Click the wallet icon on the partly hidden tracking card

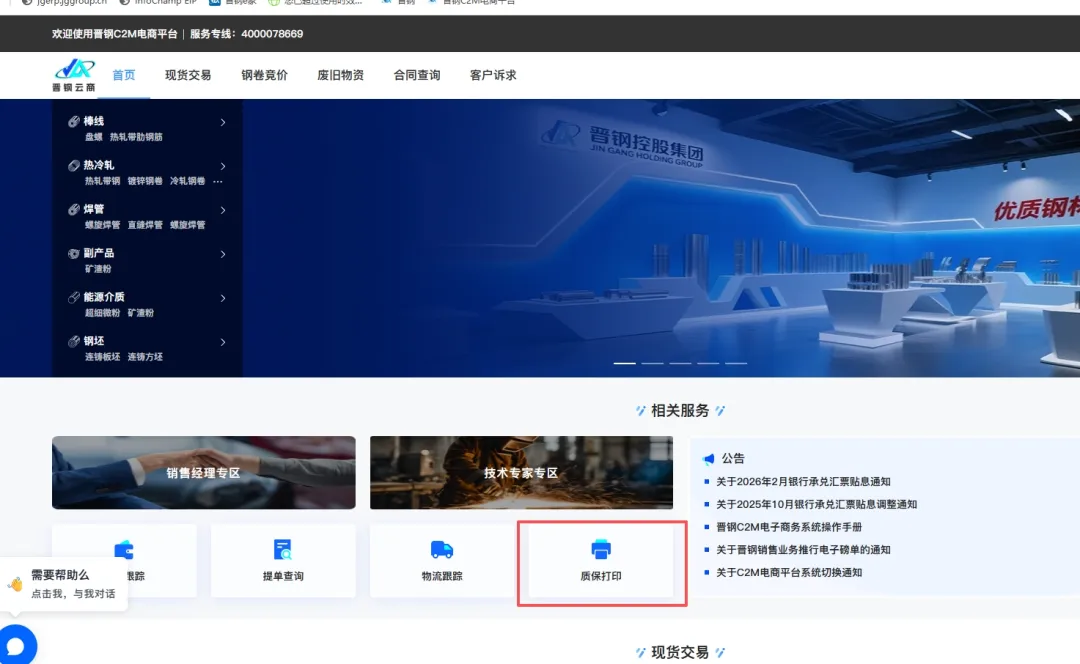[124, 550]
